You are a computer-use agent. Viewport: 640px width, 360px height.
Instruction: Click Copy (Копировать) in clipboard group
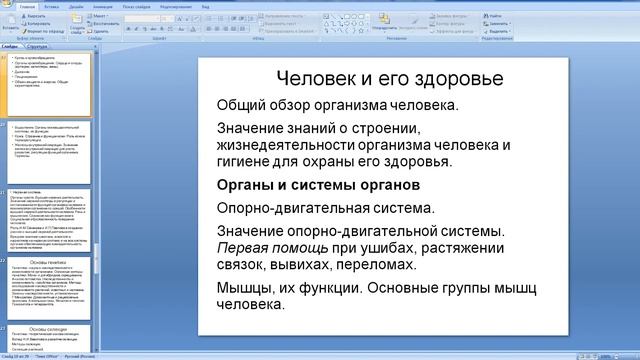pyautogui.click(x=36, y=24)
